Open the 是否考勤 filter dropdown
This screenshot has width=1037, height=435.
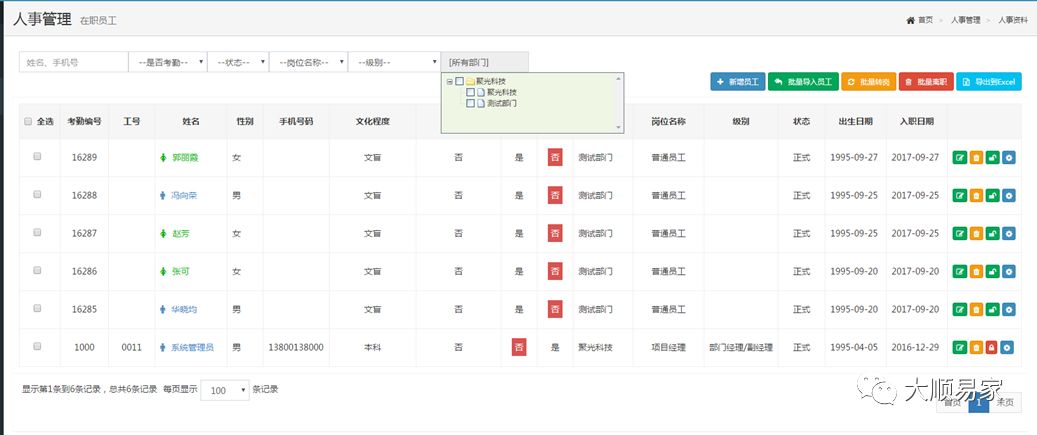(x=168, y=62)
